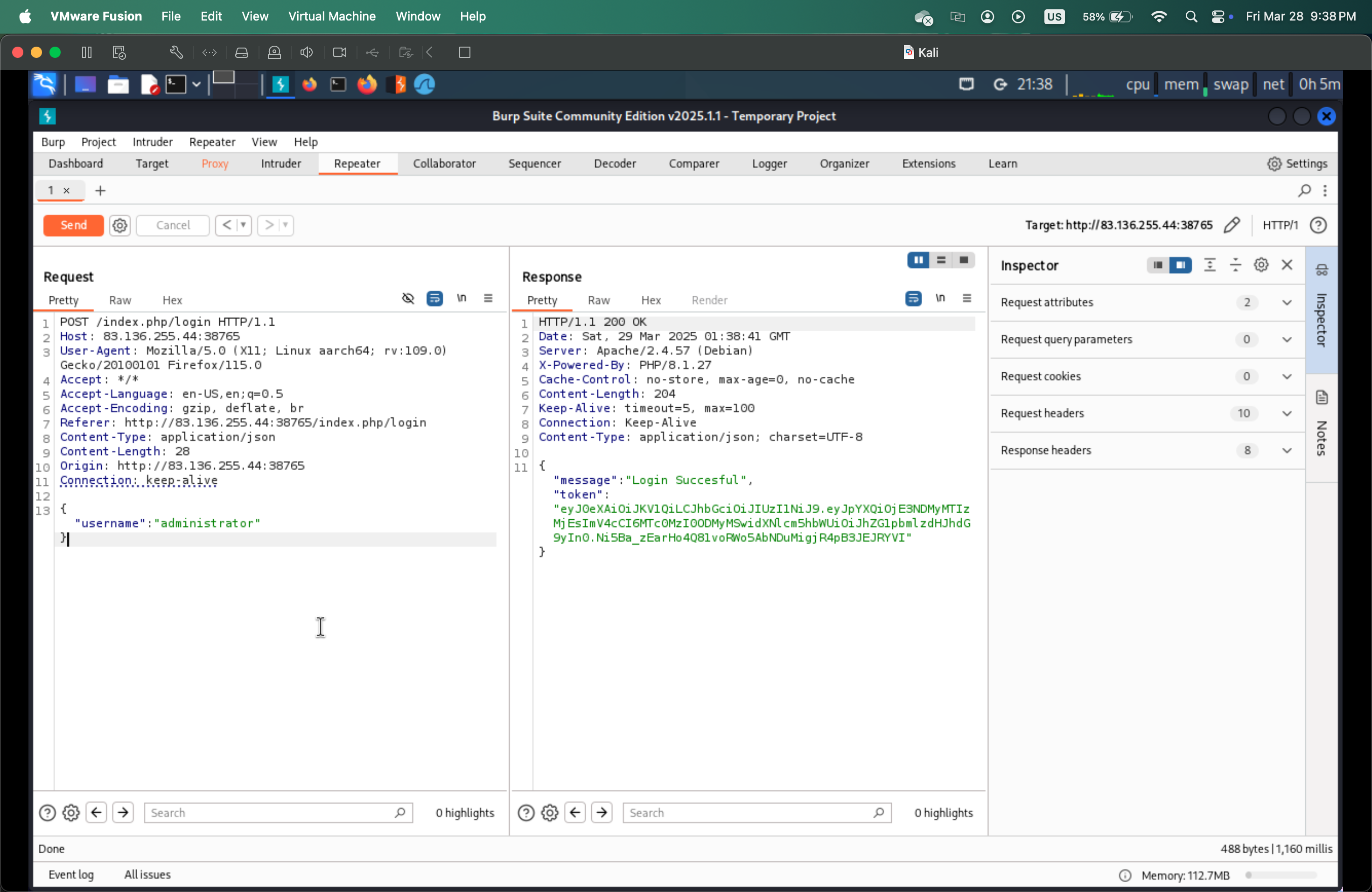1372x892 pixels.
Task: Close the Inspector panel
Action: pyautogui.click(x=1287, y=265)
